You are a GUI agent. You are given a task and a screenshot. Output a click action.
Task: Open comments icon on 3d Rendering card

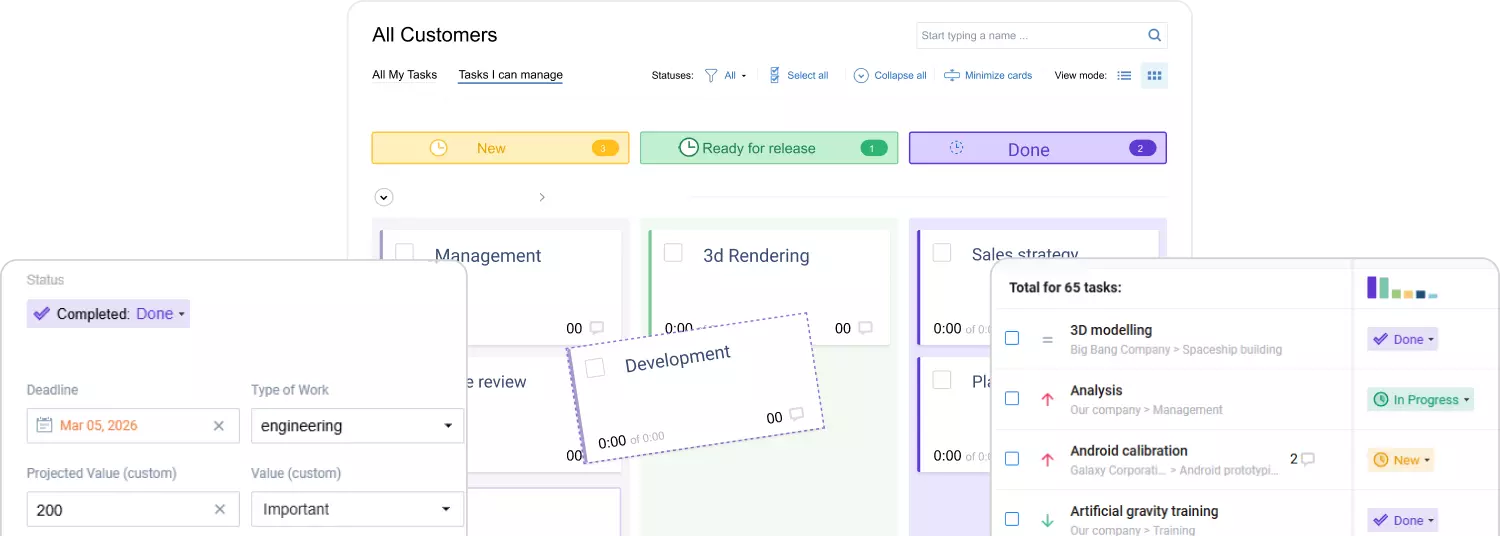pos(865,328)
